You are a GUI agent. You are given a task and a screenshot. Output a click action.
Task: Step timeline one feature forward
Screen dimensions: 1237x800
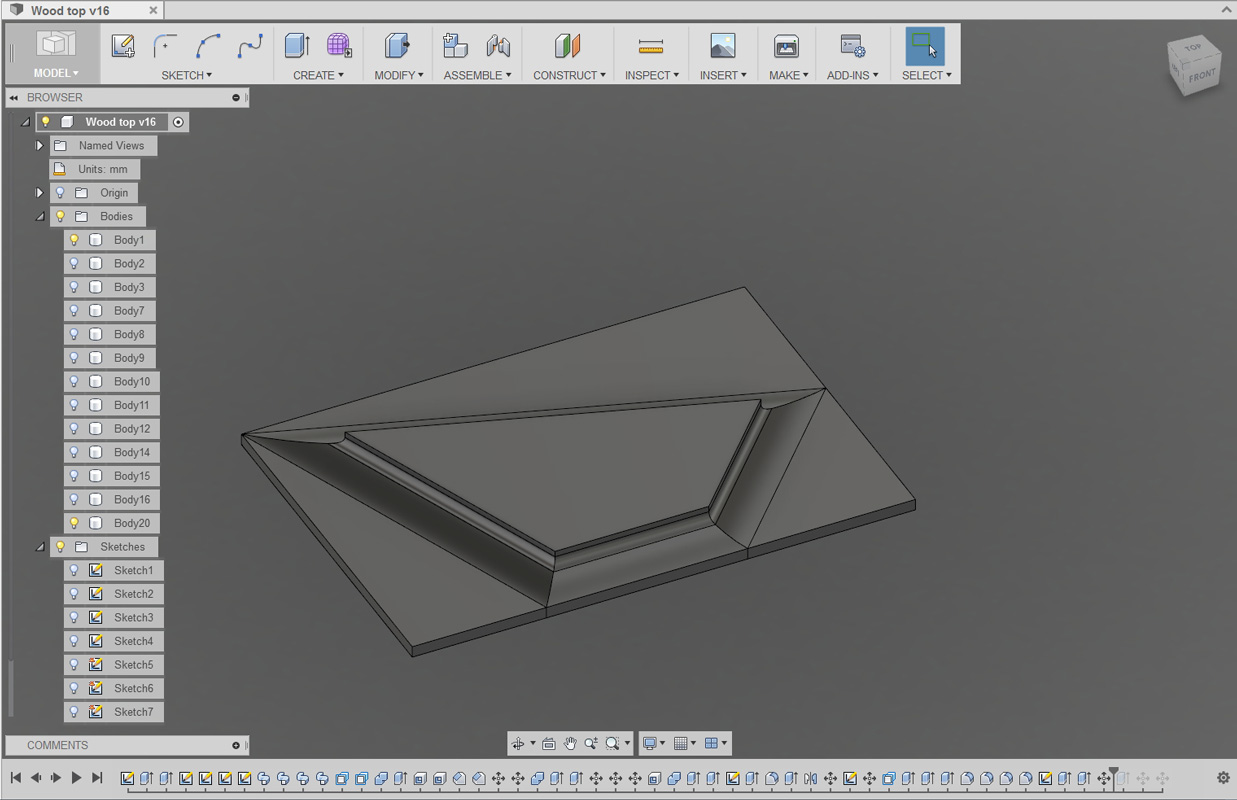56,778
